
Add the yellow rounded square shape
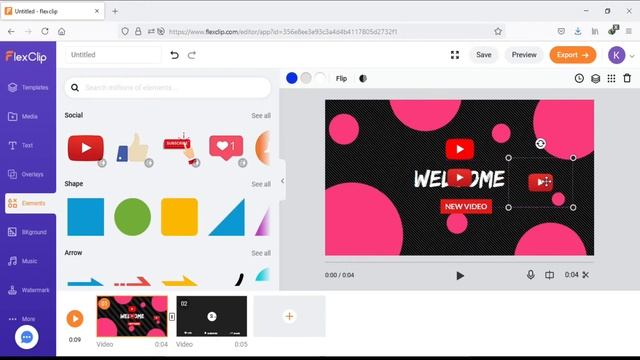[x=180, y=217]
